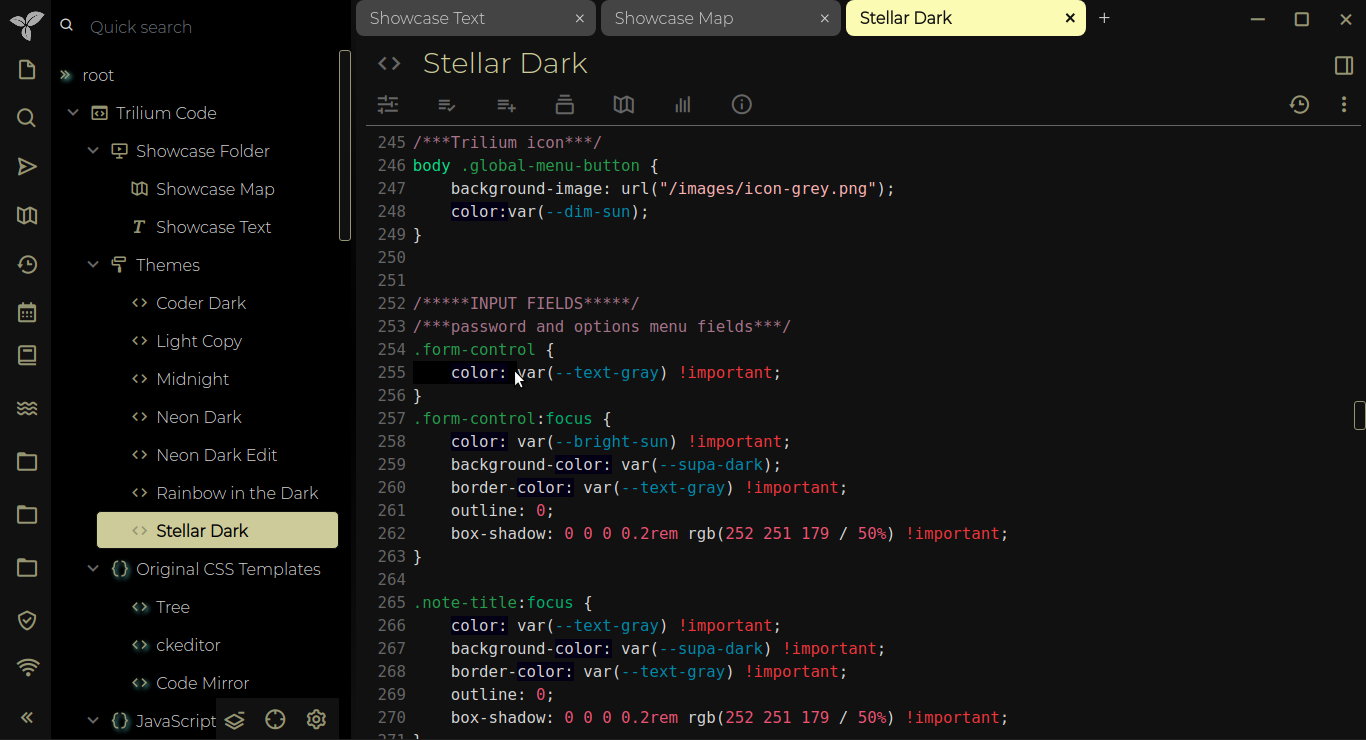Open inherited attributes ribbon icon
Viewport: 1366px width, 740px height.
(x=506, y=104)
